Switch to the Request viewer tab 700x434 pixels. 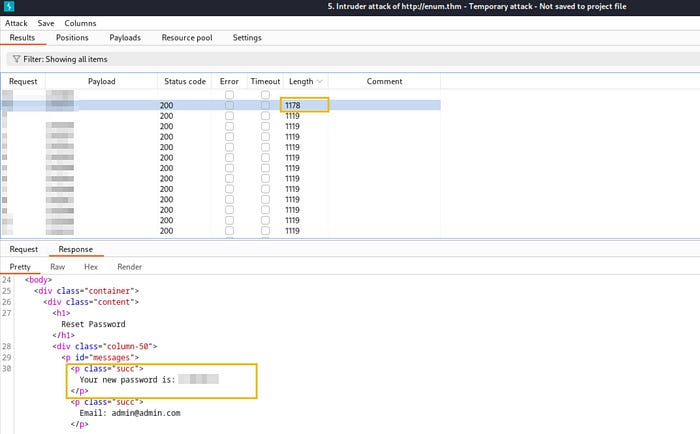point(24,249)
